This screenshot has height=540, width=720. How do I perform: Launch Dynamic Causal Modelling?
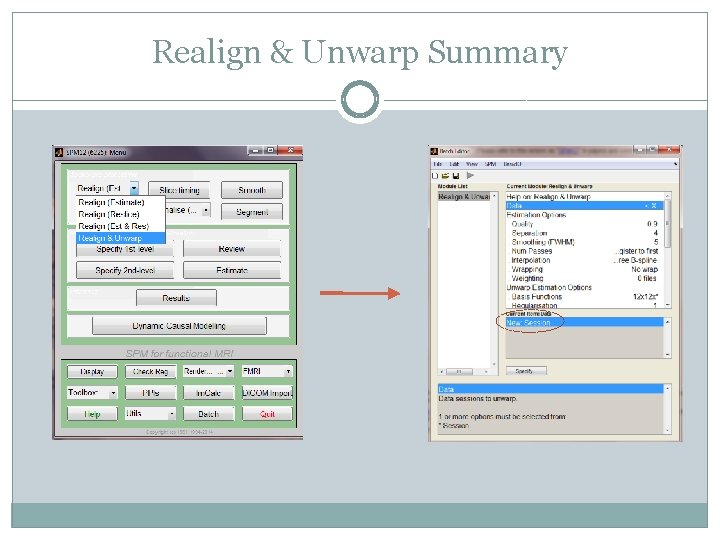[179, 326]
